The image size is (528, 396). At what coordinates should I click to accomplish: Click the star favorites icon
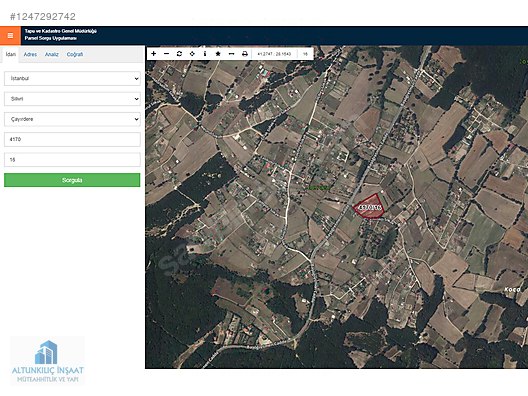[218, 54]
